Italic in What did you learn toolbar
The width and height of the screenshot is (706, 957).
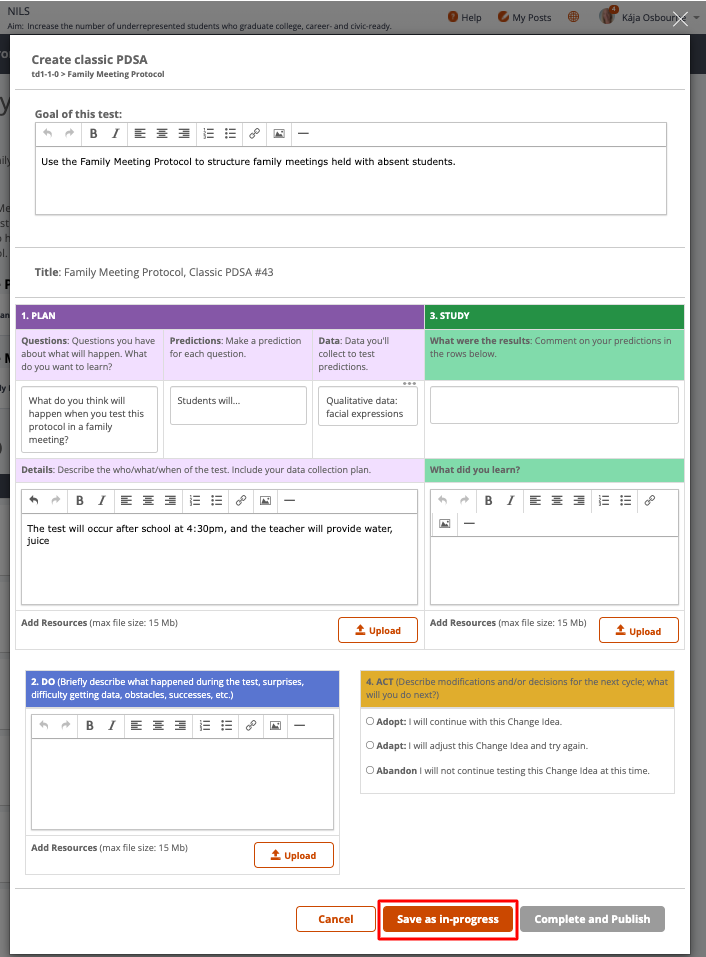[510, 500]
